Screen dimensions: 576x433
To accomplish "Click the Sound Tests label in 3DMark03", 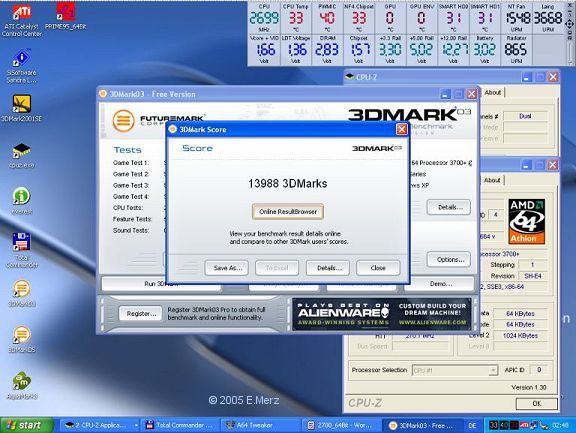I will (x=131, y=230).
